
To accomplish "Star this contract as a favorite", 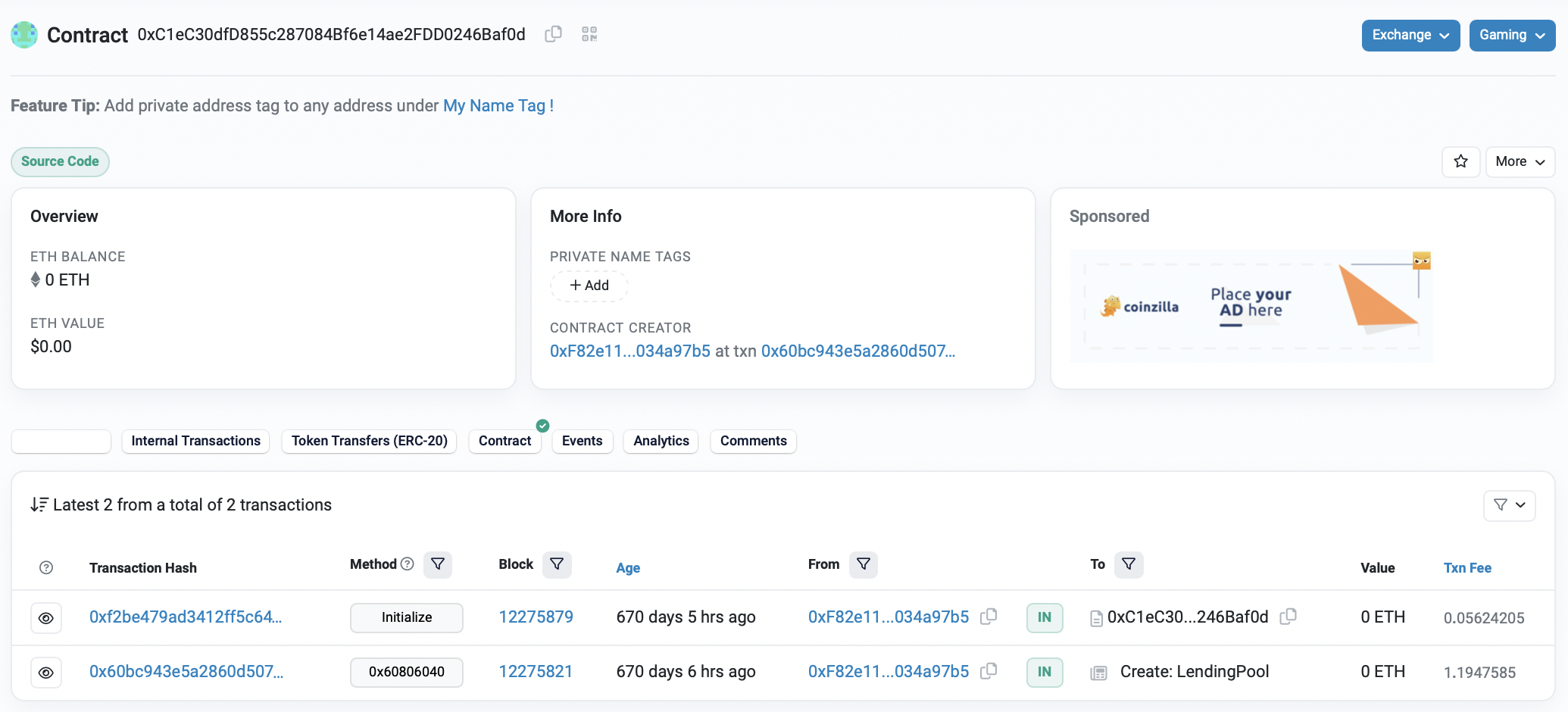I will pos(1460,161).
